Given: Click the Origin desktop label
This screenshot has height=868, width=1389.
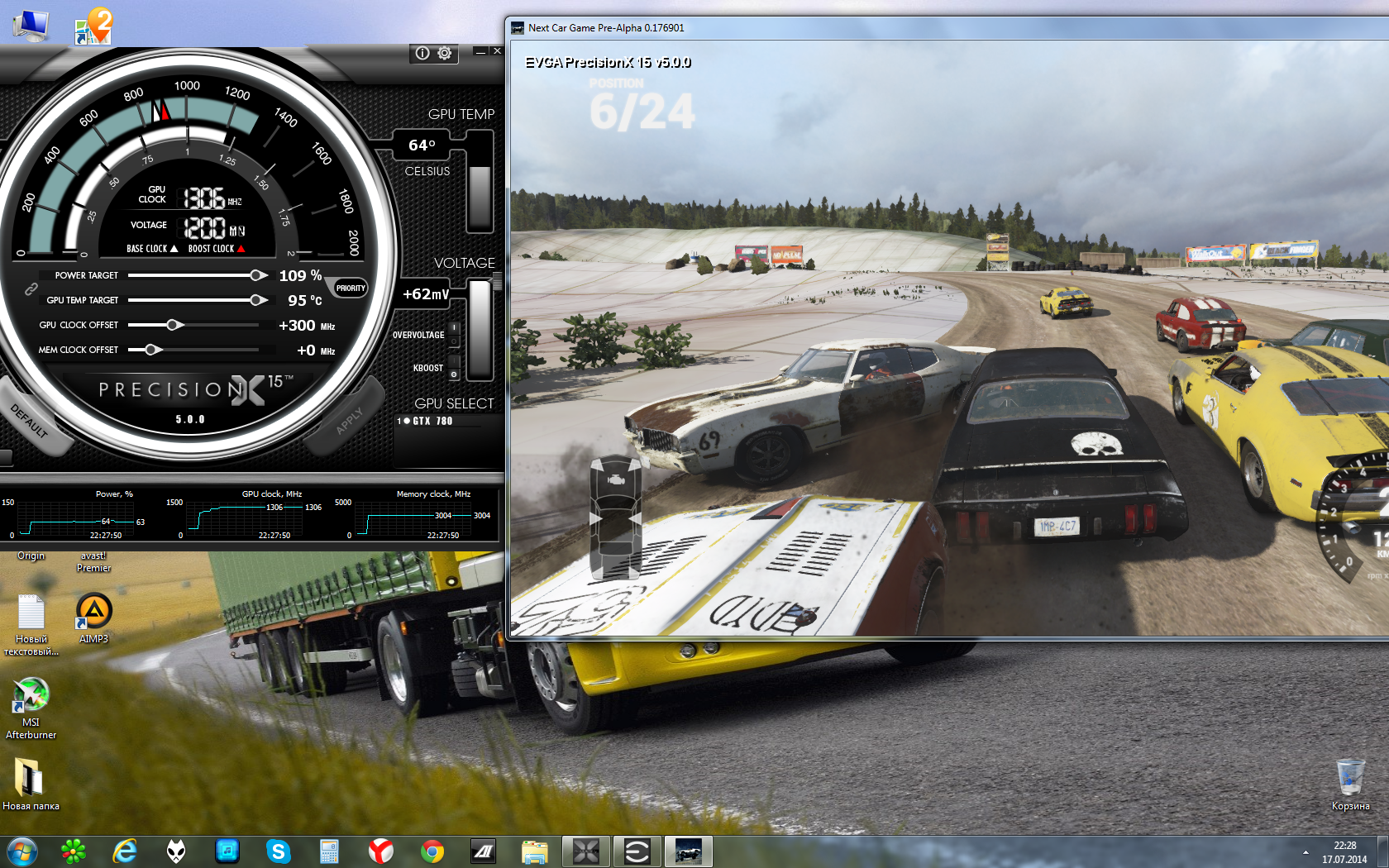Looking at the screenshot, I should click(x=31, y=556).
